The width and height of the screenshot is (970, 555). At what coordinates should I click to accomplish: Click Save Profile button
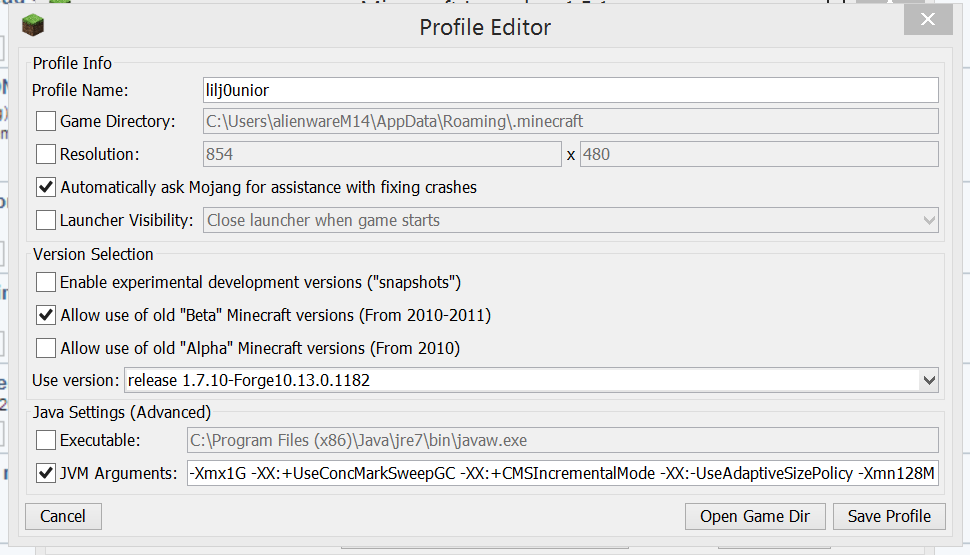[889, 517]
